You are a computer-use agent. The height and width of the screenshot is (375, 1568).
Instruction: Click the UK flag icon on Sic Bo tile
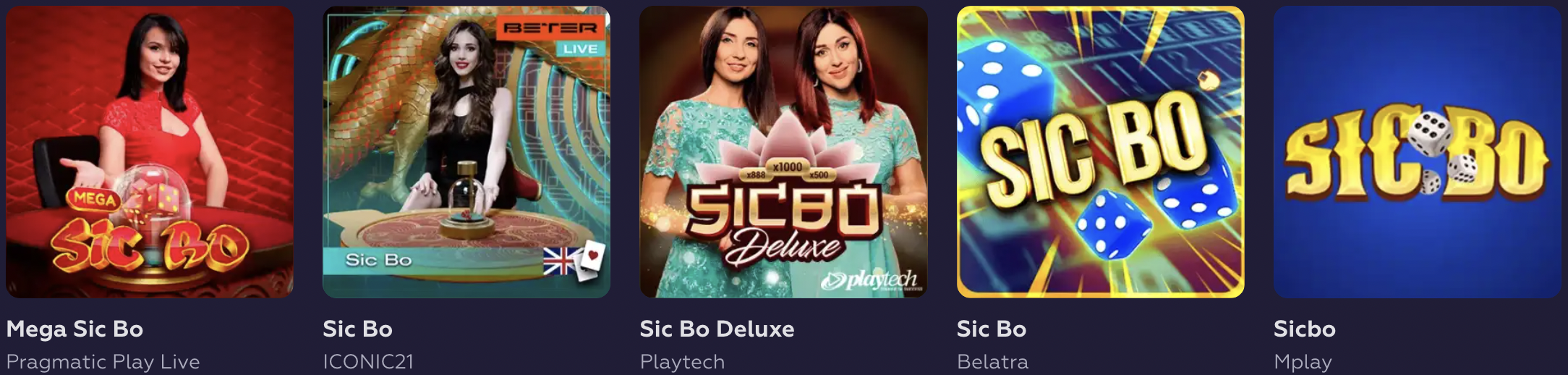pyautogui.click(x=562, y=261)
